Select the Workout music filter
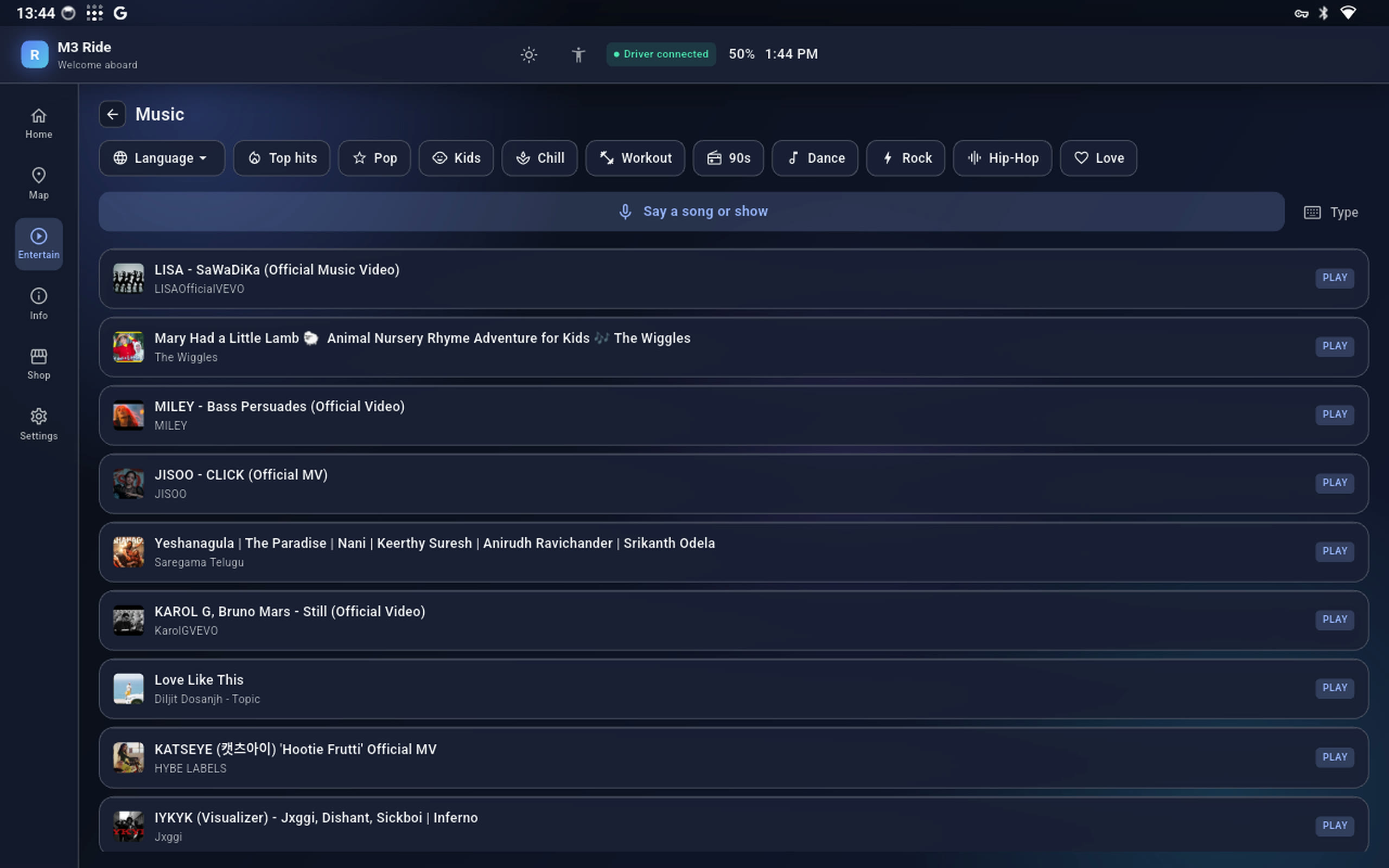Image resolution: width=1389 pixels, height=868 pixels. (635, 158)
